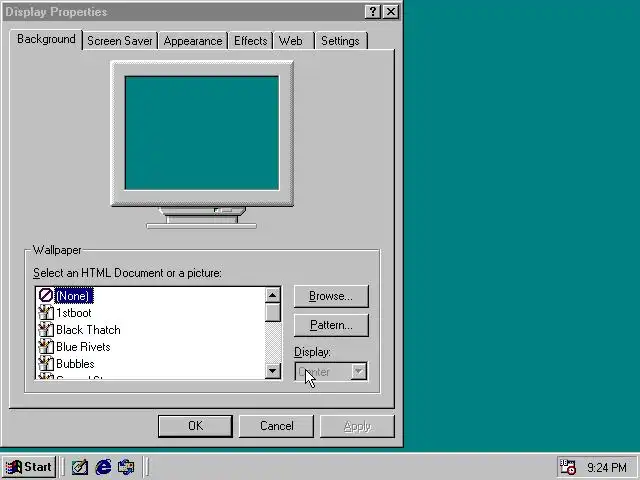Open the Screen Saver tab
Viewport: 640px width, 480px height.
[120, 41]
